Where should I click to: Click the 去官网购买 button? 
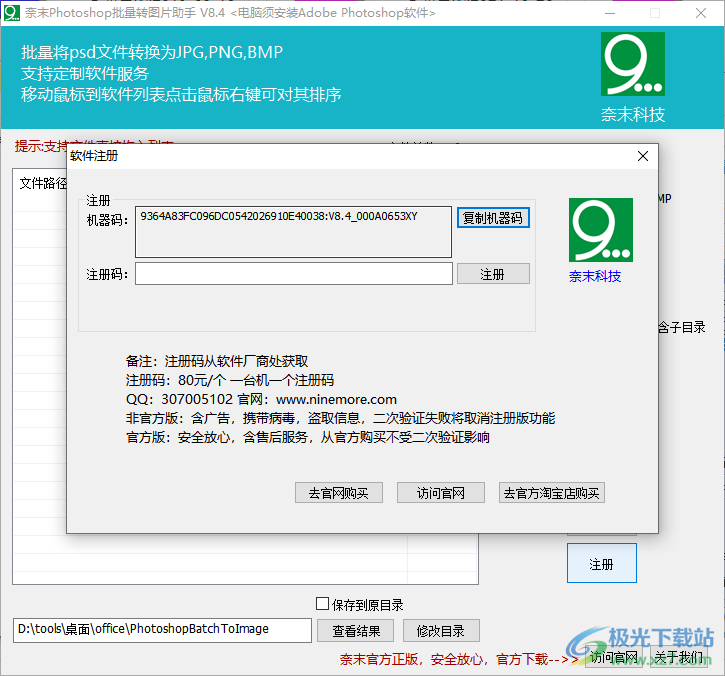pos(338,493)
